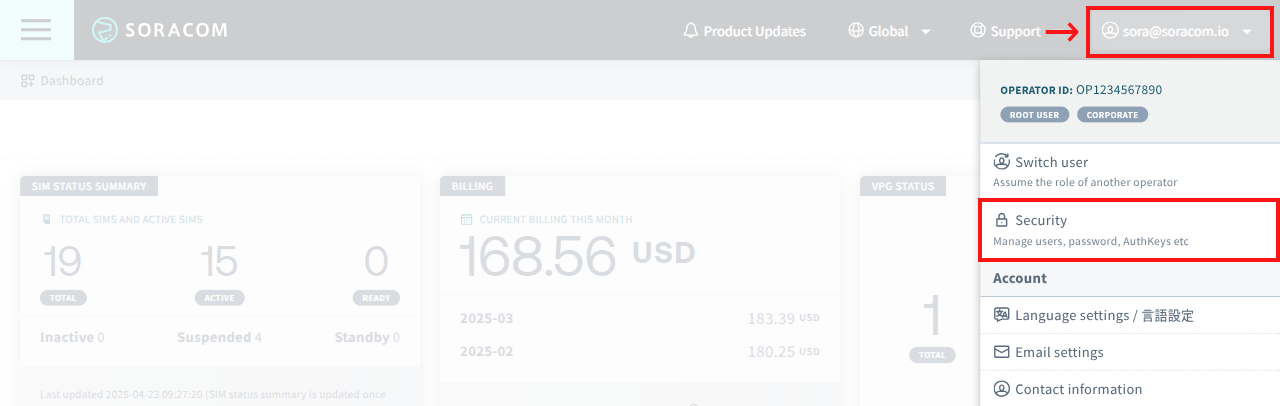The image size is (1280, 406).
Task: Click the Dashboard breadcrumb icon
Action: 28,81
